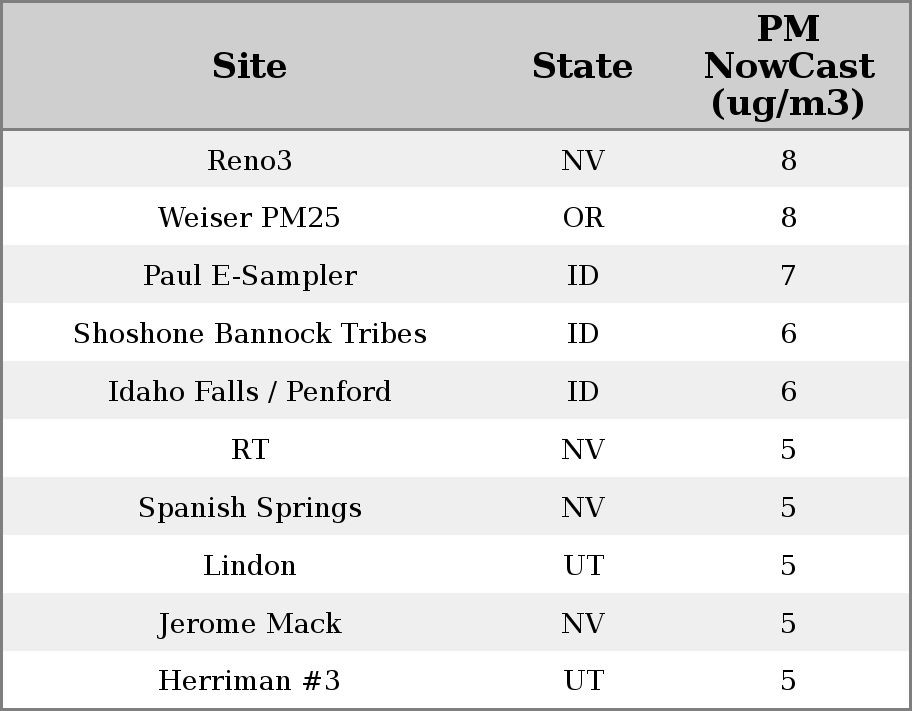The height and width of the screenshot is (711, 912).
Task: Click the UT state for Lindon
Action: click(583, 566)
